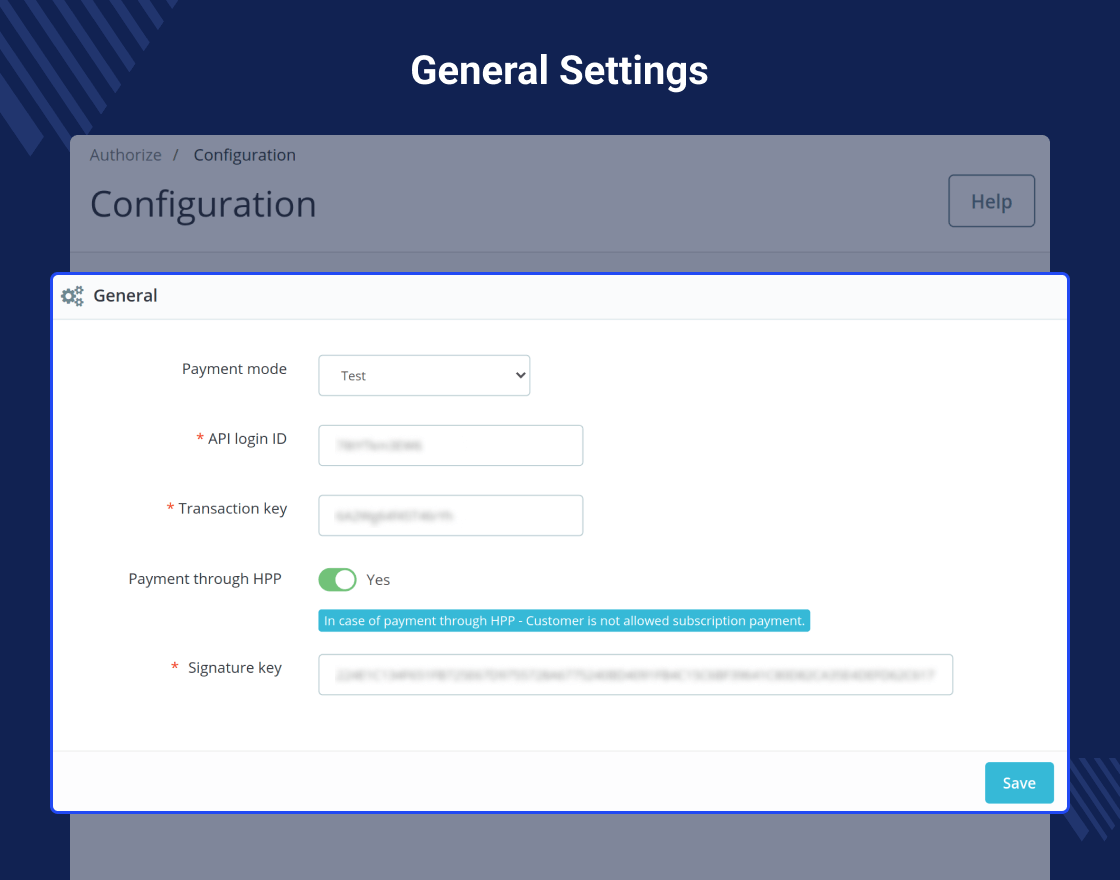This screenshot has width=1120, height=880.
Task: Click into the API login ID field
Action: click(x=451, y=445)
